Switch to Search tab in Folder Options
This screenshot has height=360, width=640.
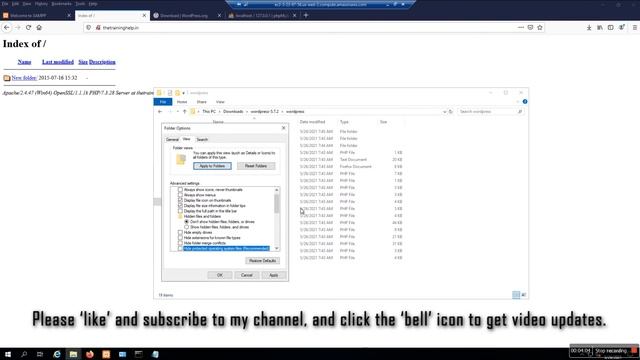point(202,140)
